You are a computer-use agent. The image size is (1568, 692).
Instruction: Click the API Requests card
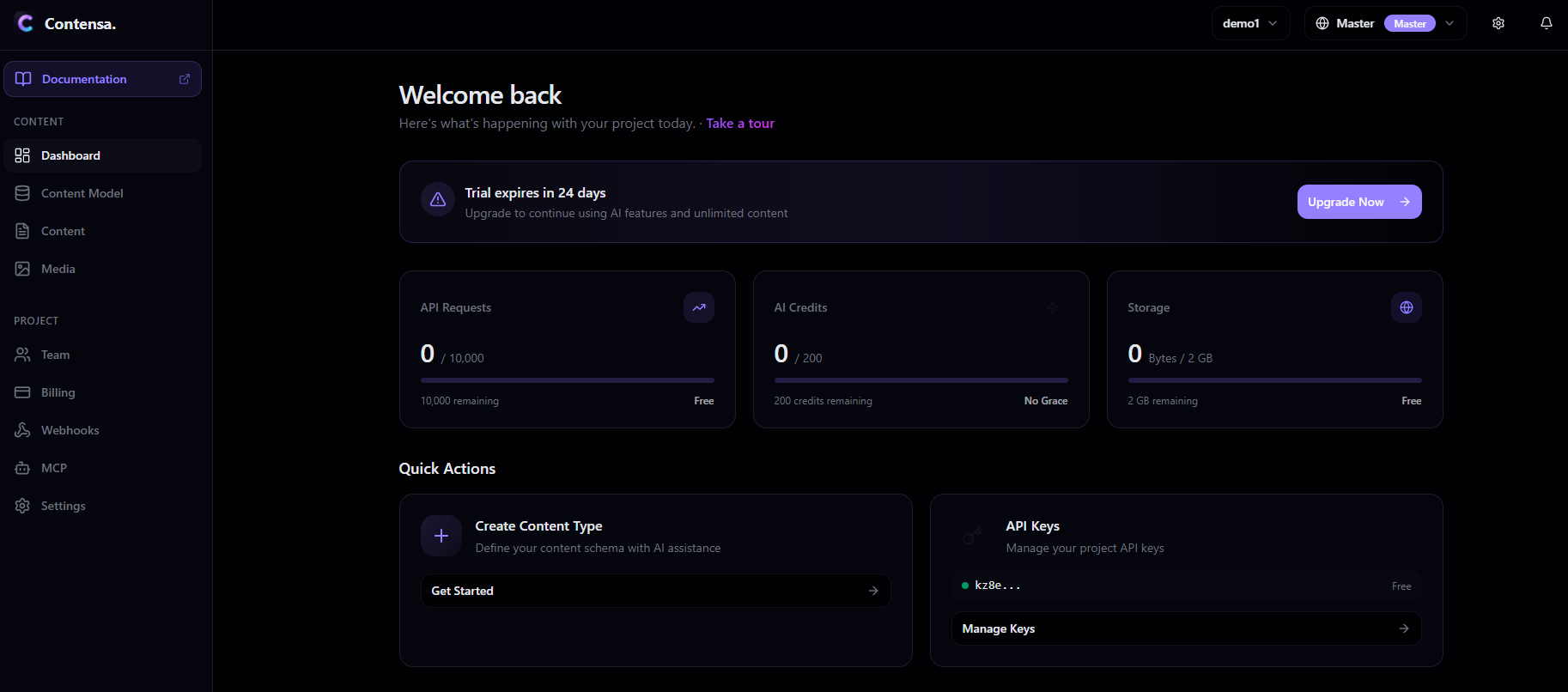tap(568, 349)
